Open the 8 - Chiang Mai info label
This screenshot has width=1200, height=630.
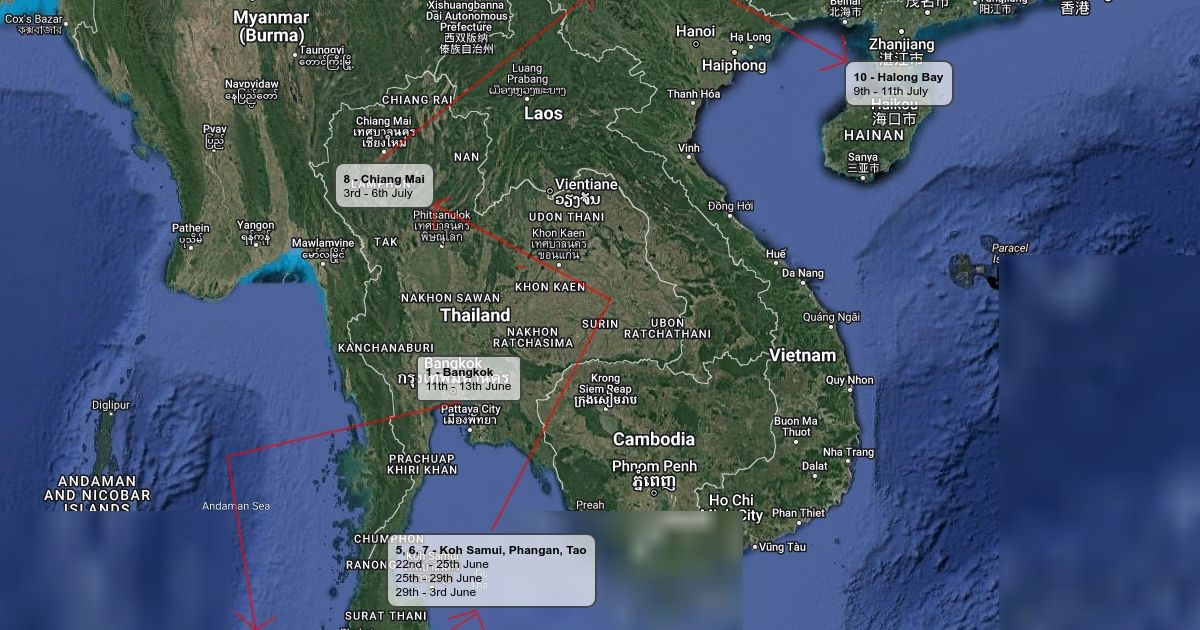click(x=384, y=185)
